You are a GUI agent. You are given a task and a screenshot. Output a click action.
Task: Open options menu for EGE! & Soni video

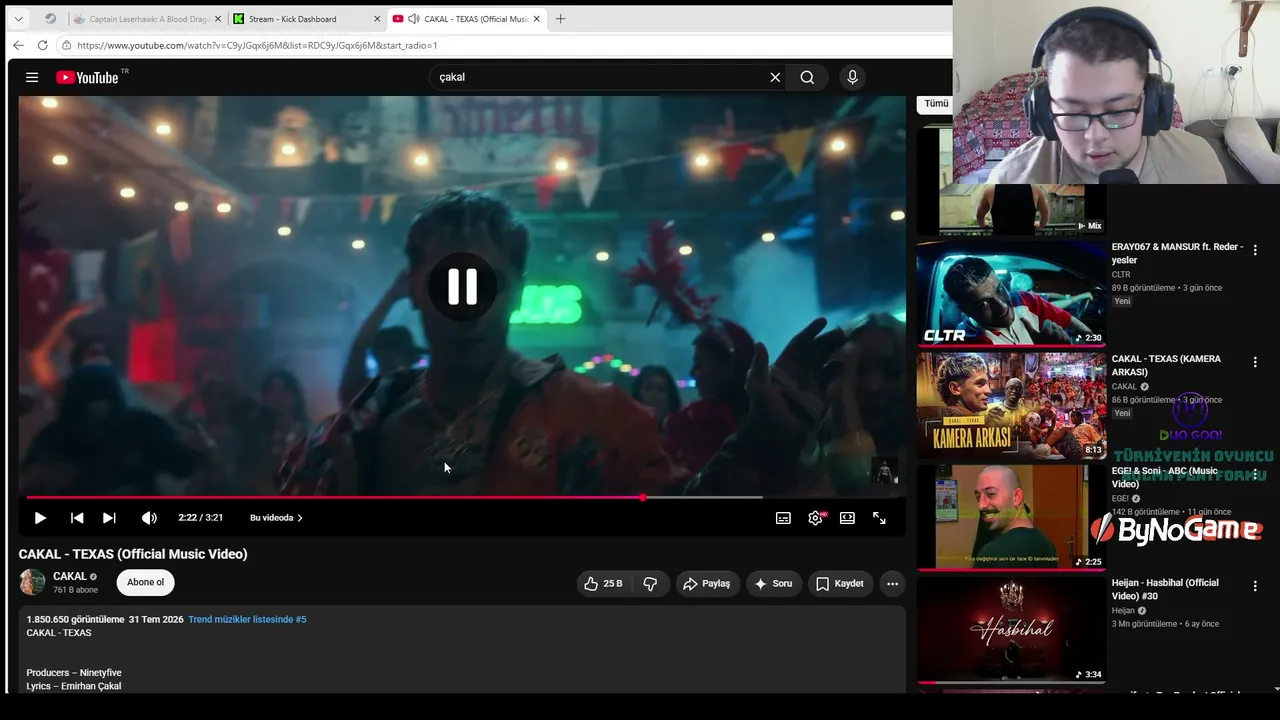pyautogui.click(x=1255, y=474)
